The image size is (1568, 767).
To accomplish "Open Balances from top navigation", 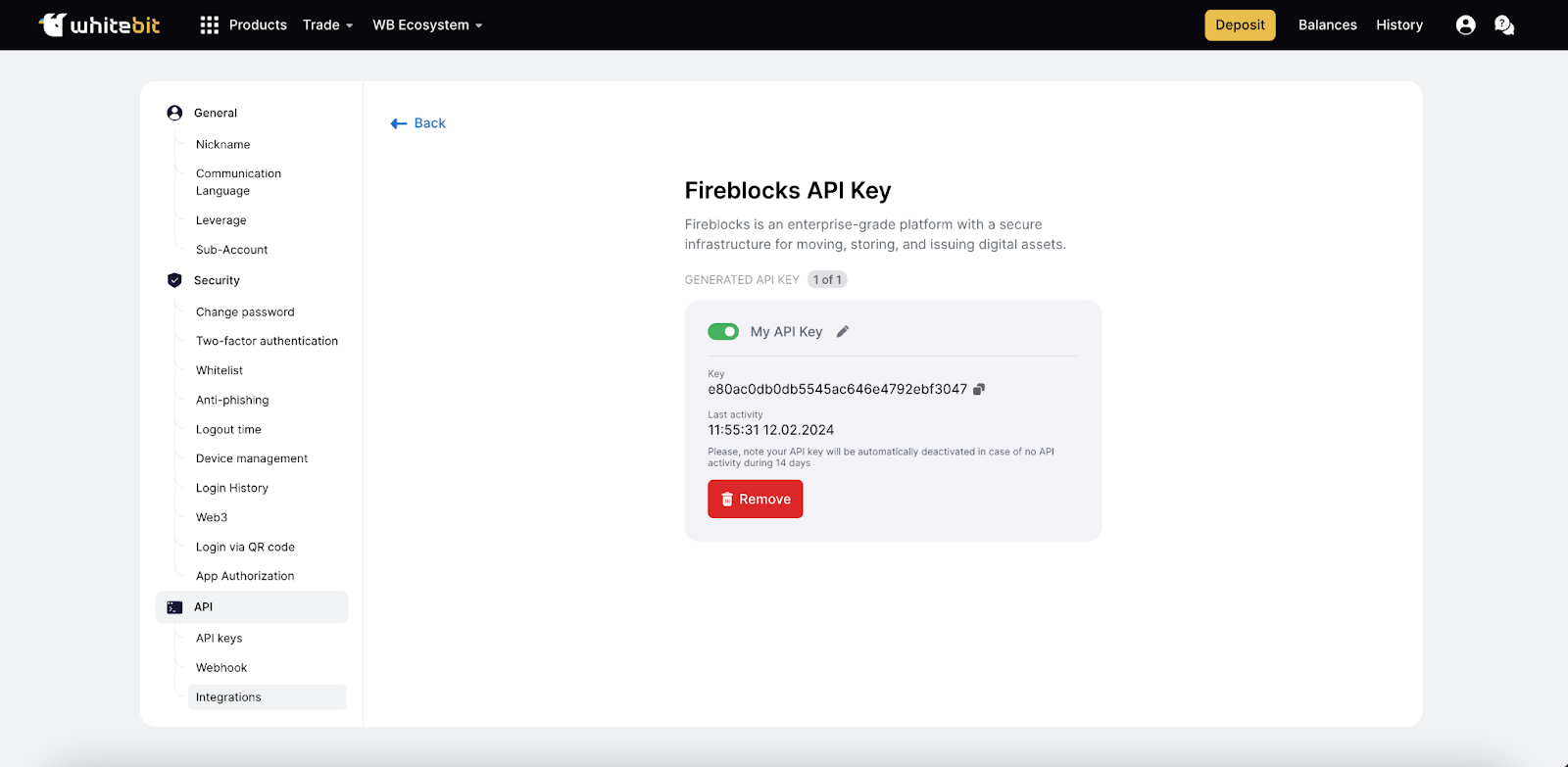I will (1327, 24).
